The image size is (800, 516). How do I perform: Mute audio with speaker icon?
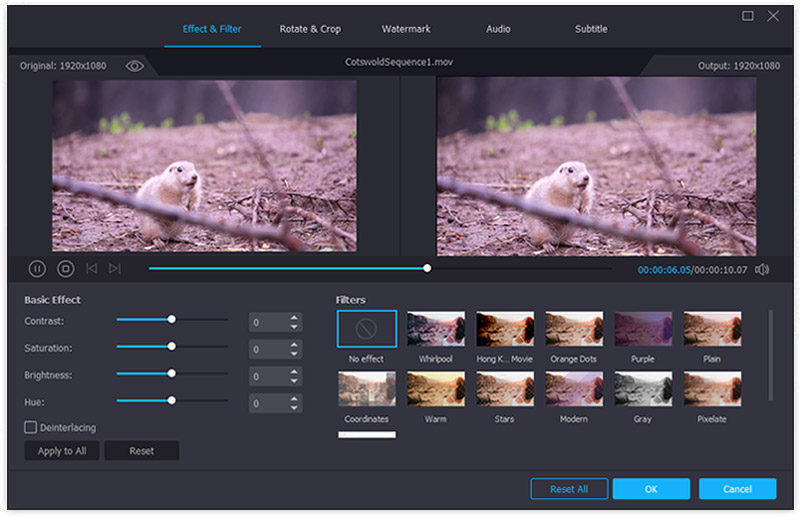pyautogui.click(x=762, y=269)
